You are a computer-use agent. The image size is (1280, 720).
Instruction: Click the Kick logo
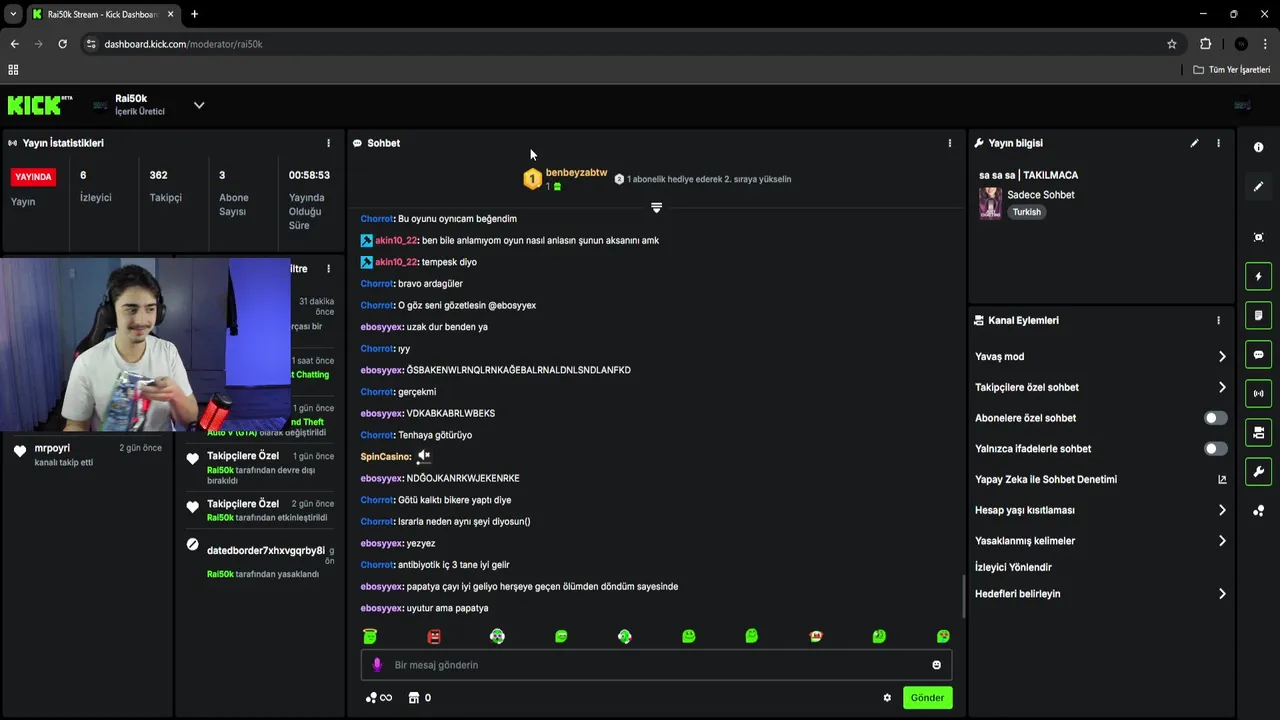(40, 105)
